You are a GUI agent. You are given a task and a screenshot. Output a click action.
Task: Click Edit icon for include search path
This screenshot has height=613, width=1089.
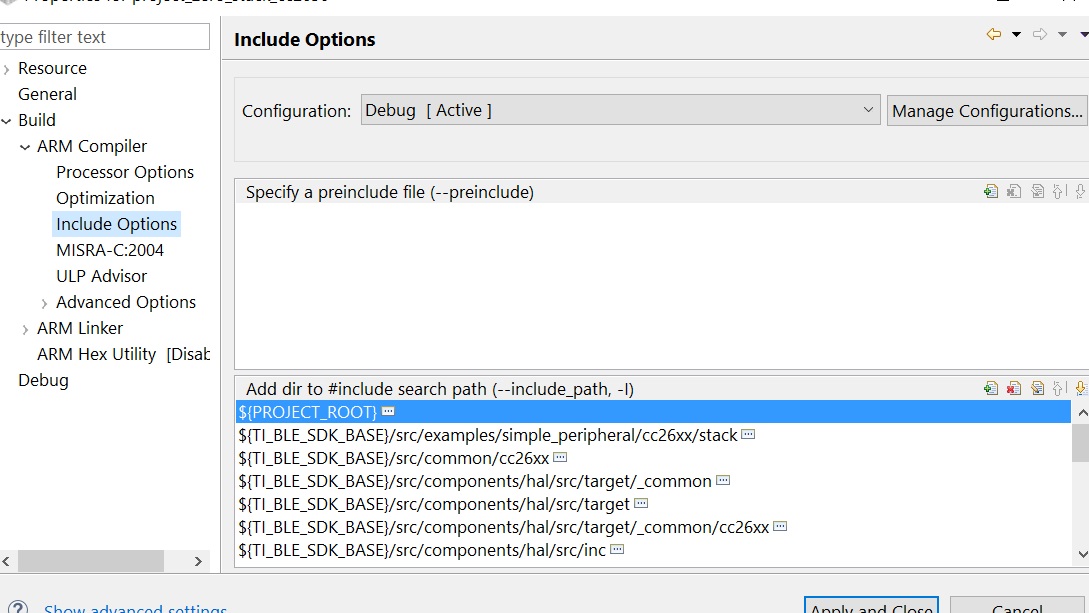click(1038, 389)
